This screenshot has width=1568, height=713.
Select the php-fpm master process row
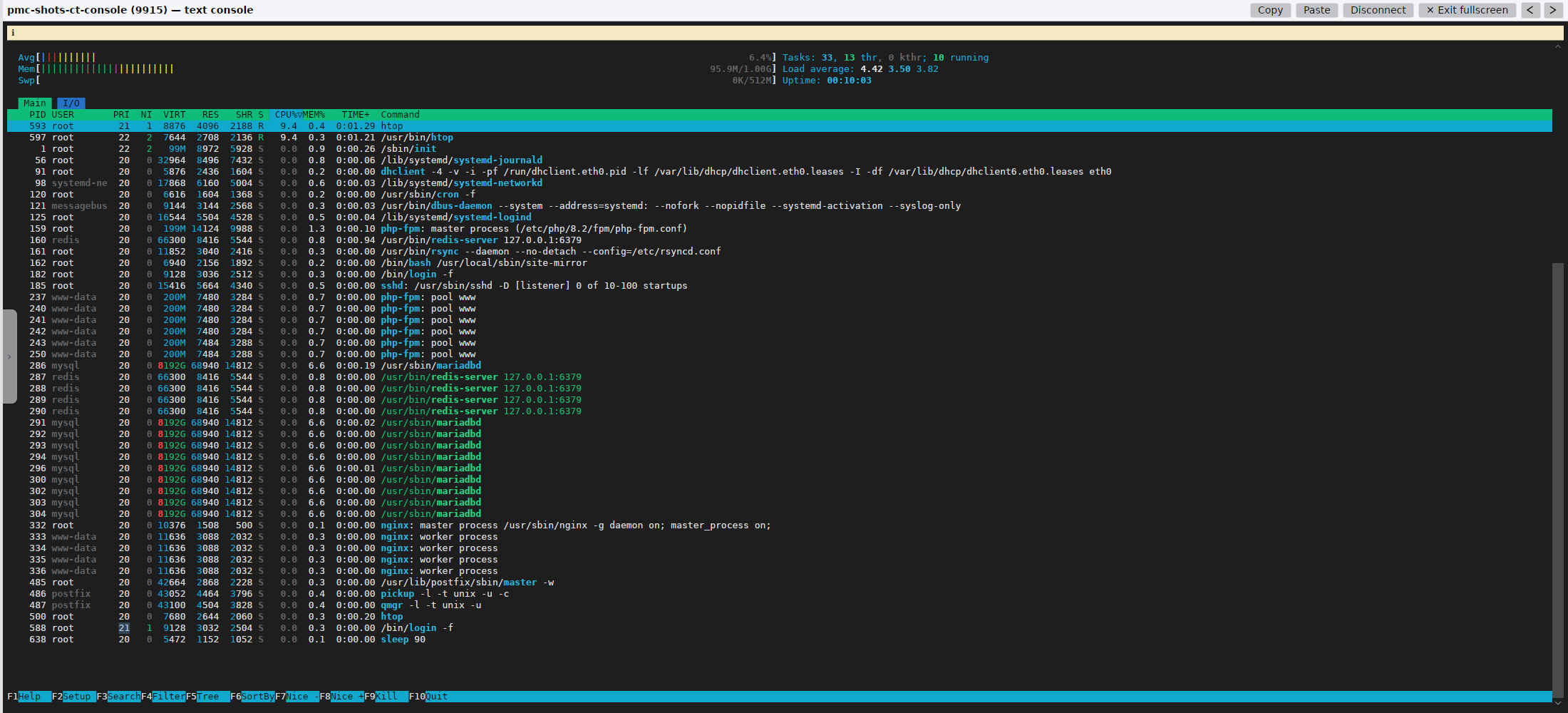pos(780,229)
